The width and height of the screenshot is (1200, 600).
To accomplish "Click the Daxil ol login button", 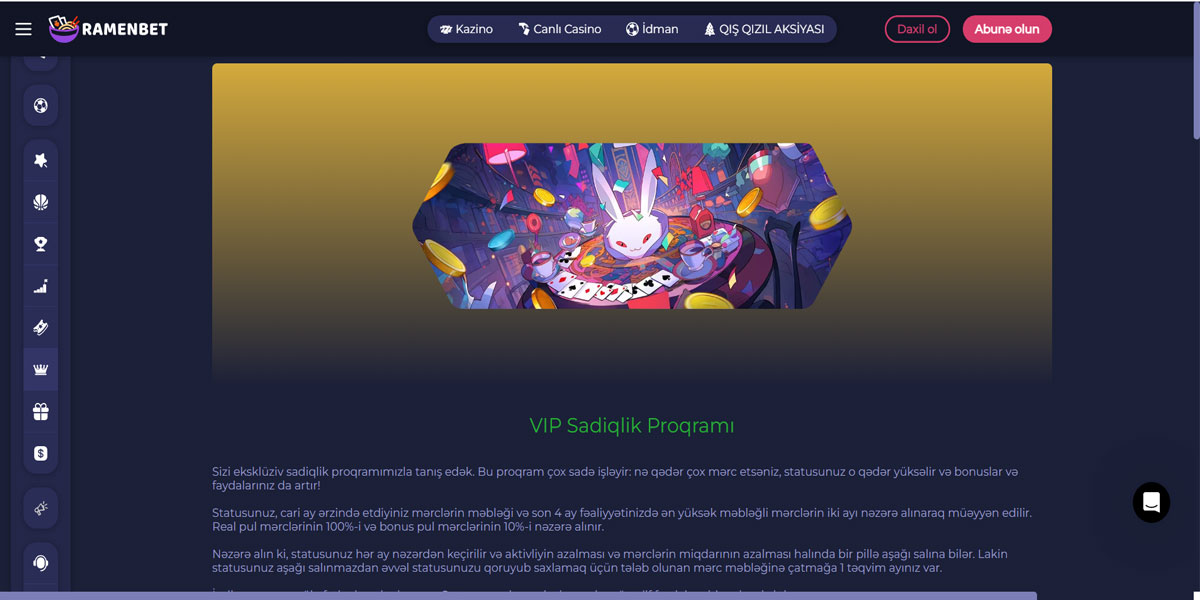I will (x=917, y=29).
